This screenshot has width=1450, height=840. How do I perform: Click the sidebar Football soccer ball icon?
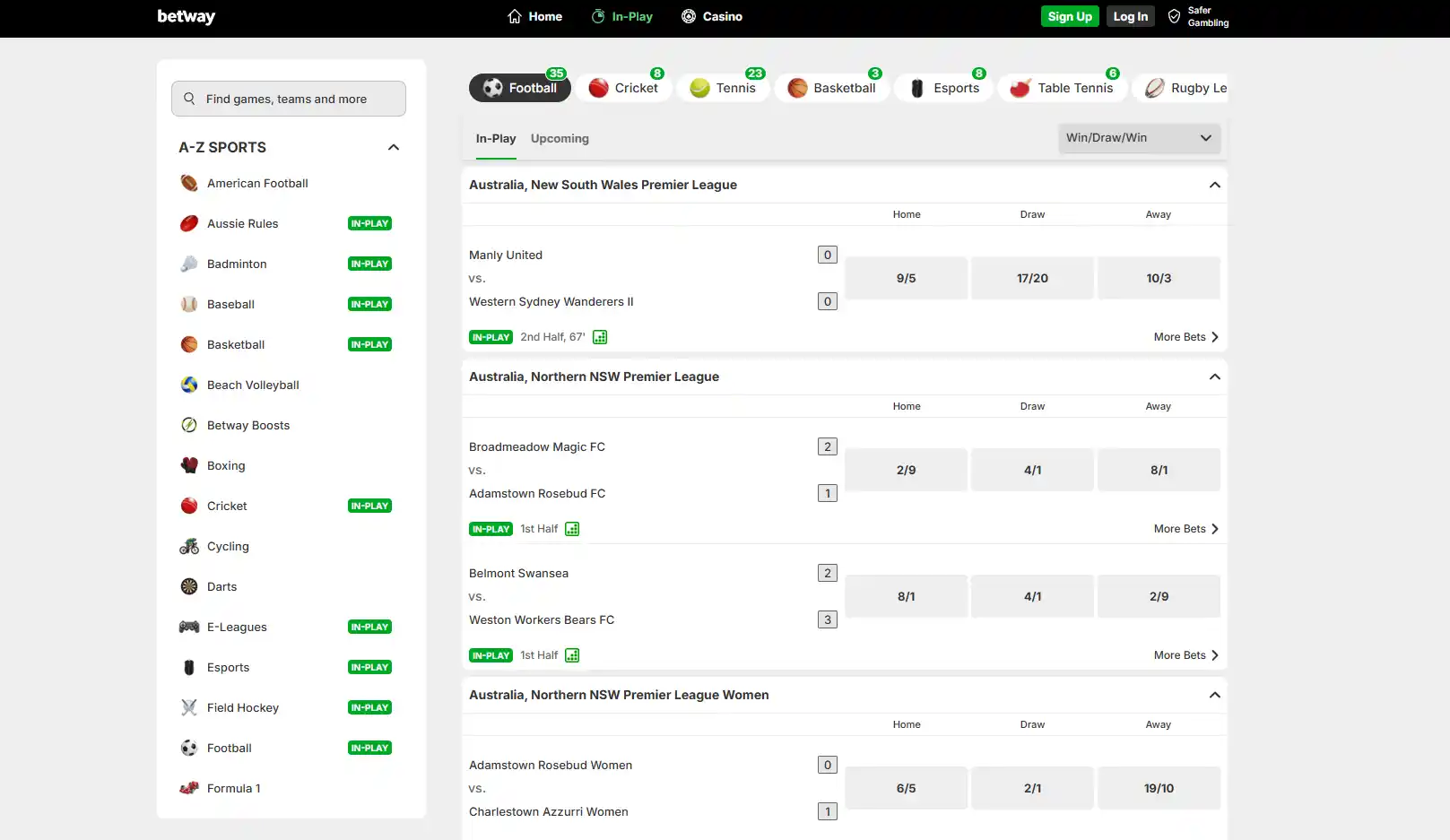point(189,748)
